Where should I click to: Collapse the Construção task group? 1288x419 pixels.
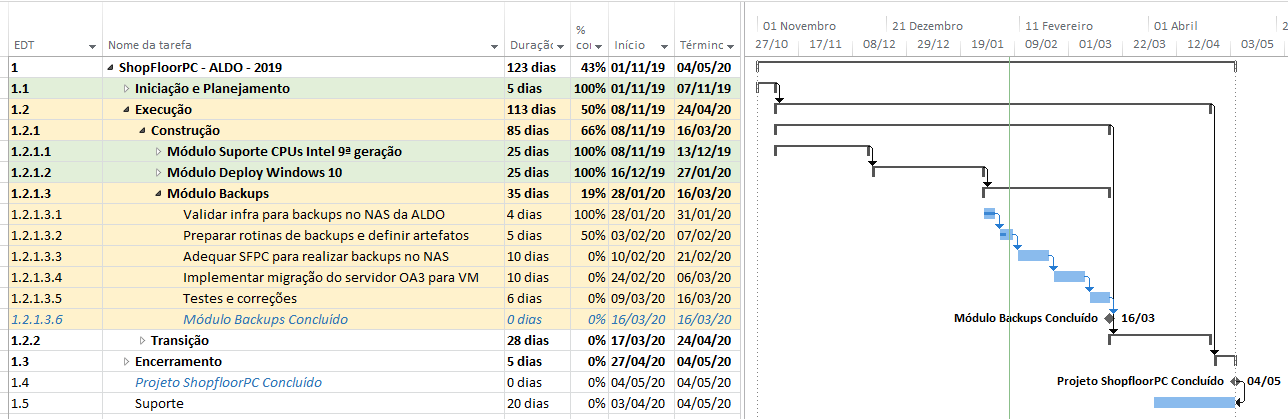(142, 131)
